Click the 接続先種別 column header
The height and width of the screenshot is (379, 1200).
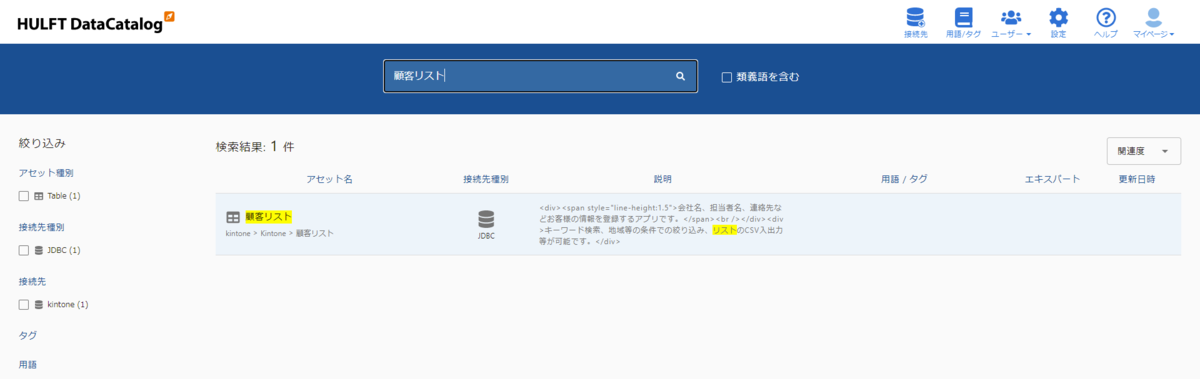pos(486,179)
